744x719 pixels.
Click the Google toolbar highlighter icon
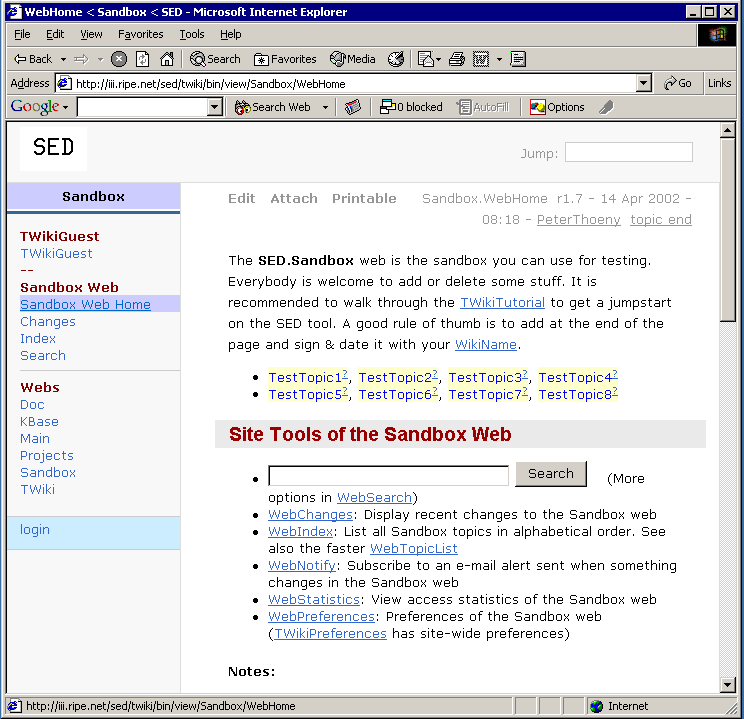pyautogui.click(x=606, y=107)
